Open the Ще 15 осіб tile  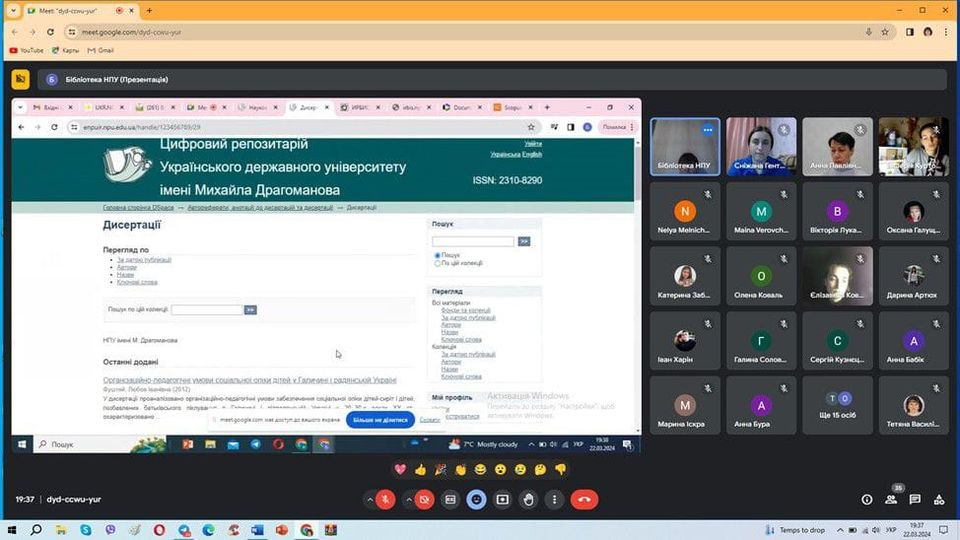[837, 405]
